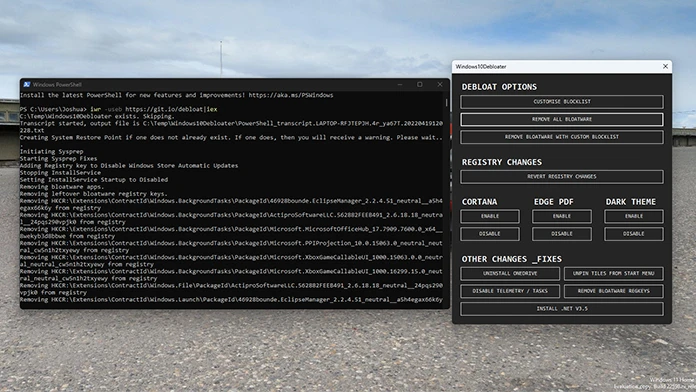Click Unpin Tiles From Start Menu
Screen dimensions: 696x392
click(613, 273)
